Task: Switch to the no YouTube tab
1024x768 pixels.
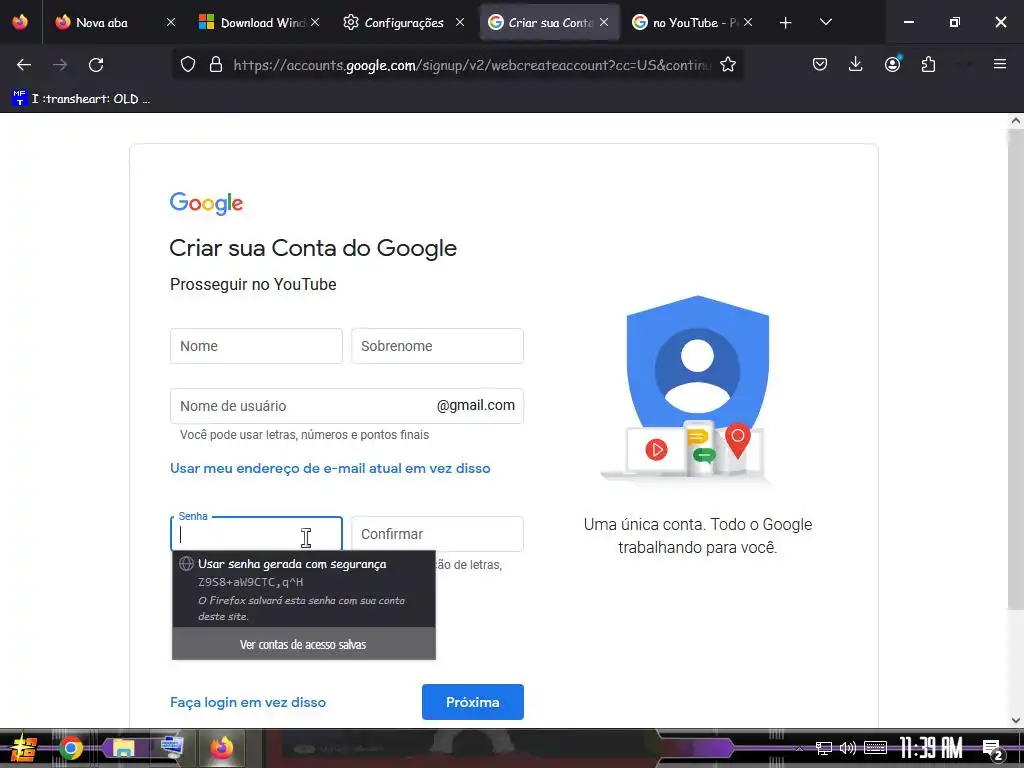Action: click(692, 23)
